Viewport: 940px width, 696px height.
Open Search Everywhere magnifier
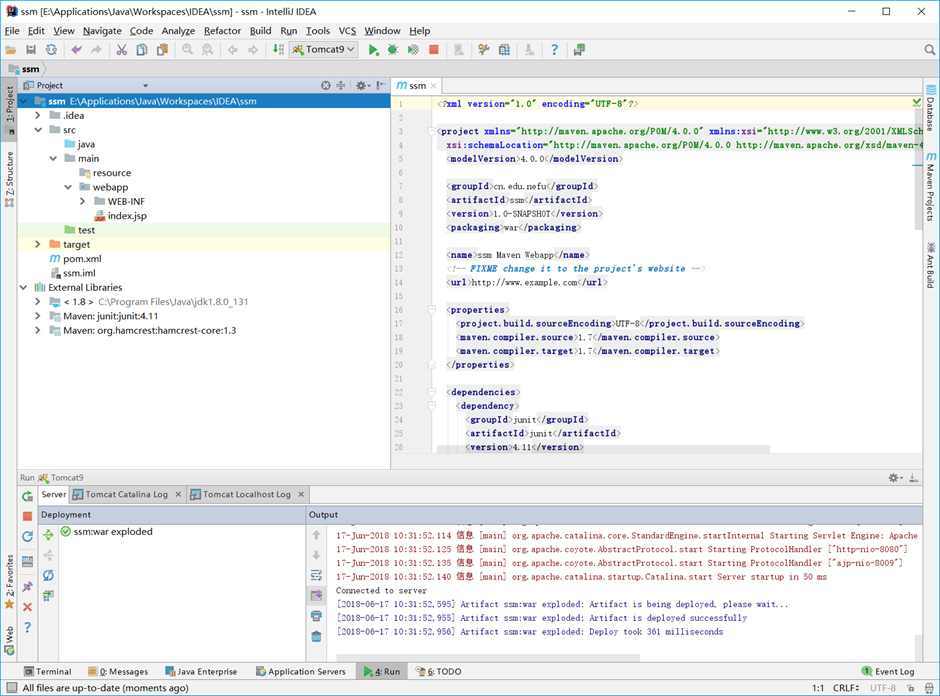929,50
